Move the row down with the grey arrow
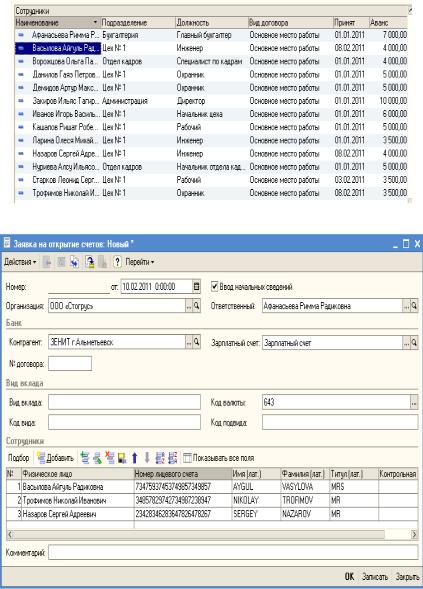Screen dimensions: 423x589 pos(147,458)
